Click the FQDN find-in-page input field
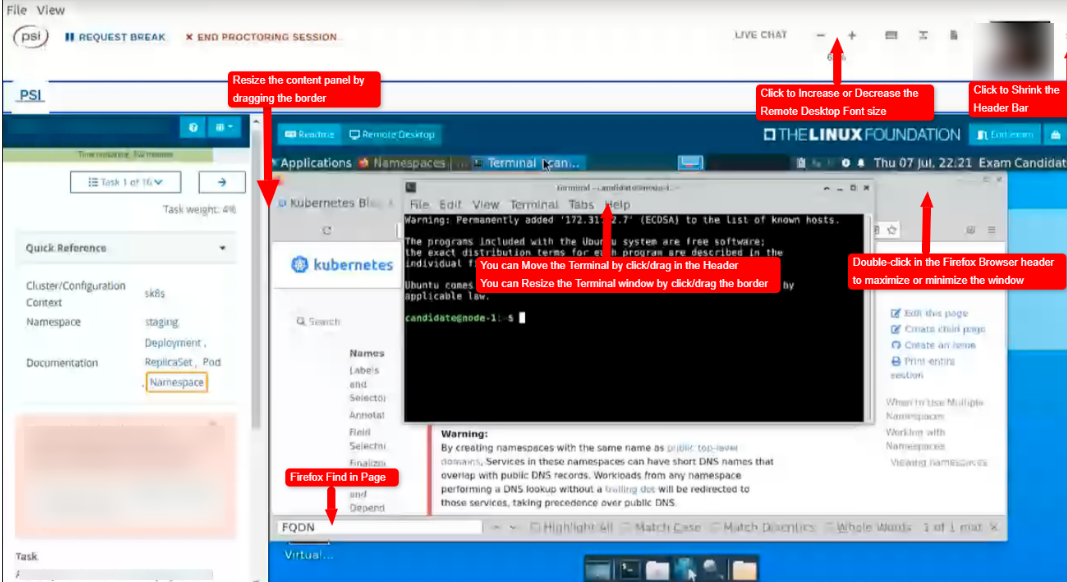This screenshot has width=1067, height=582. (x=379, y=527)
